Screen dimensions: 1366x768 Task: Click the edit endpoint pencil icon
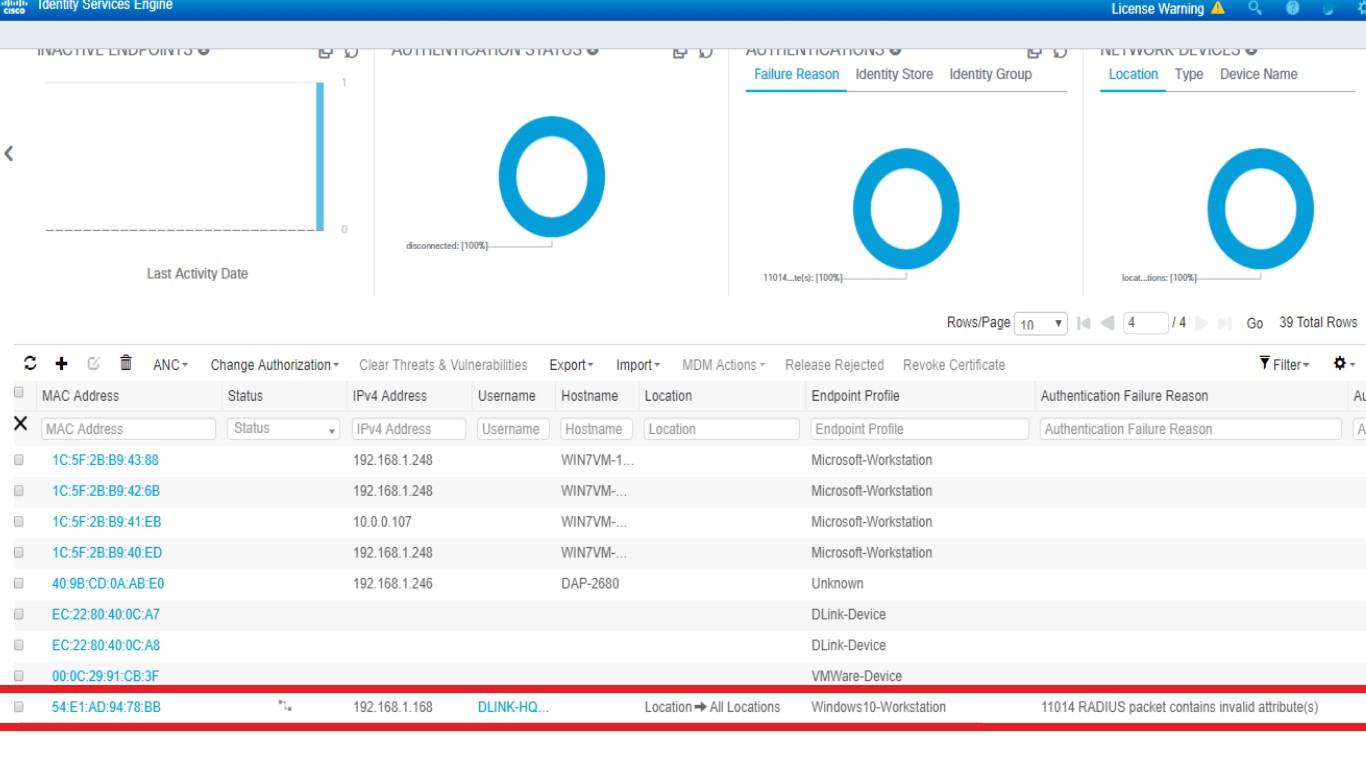click(94, 364)
